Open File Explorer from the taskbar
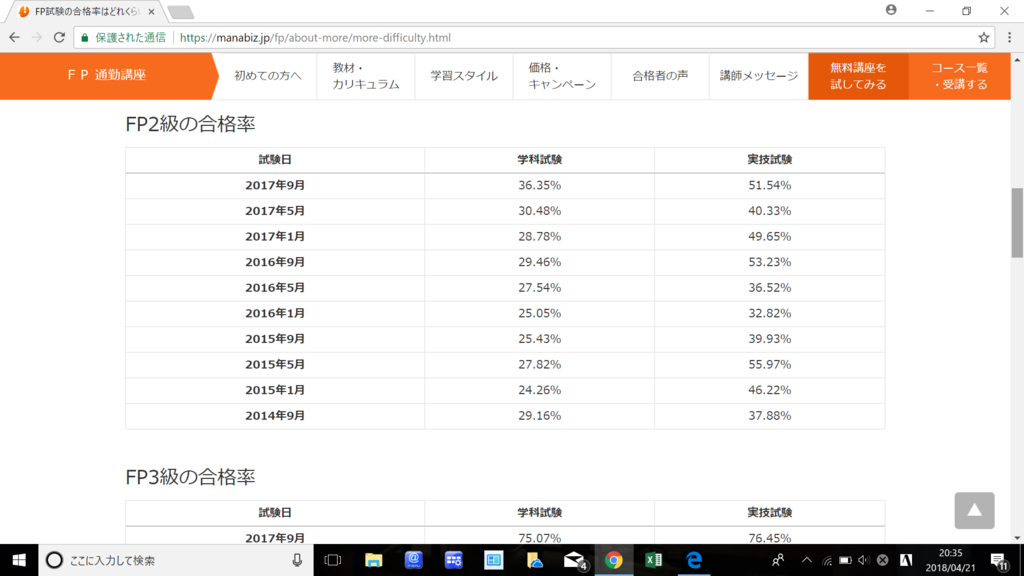 point(374,560)
